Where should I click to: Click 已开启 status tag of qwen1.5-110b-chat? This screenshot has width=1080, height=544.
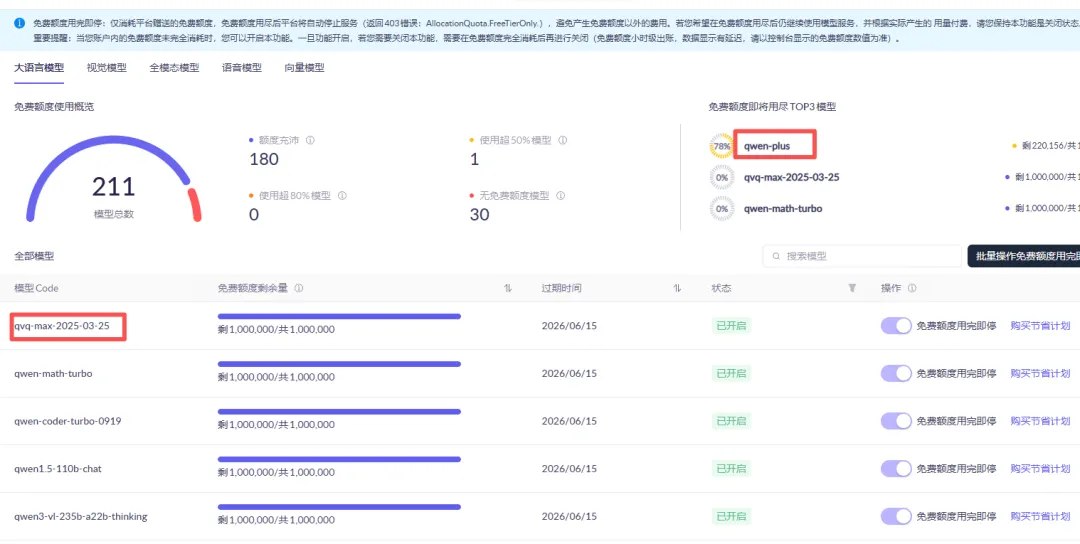pyautogui.click(x=731, y=468)
